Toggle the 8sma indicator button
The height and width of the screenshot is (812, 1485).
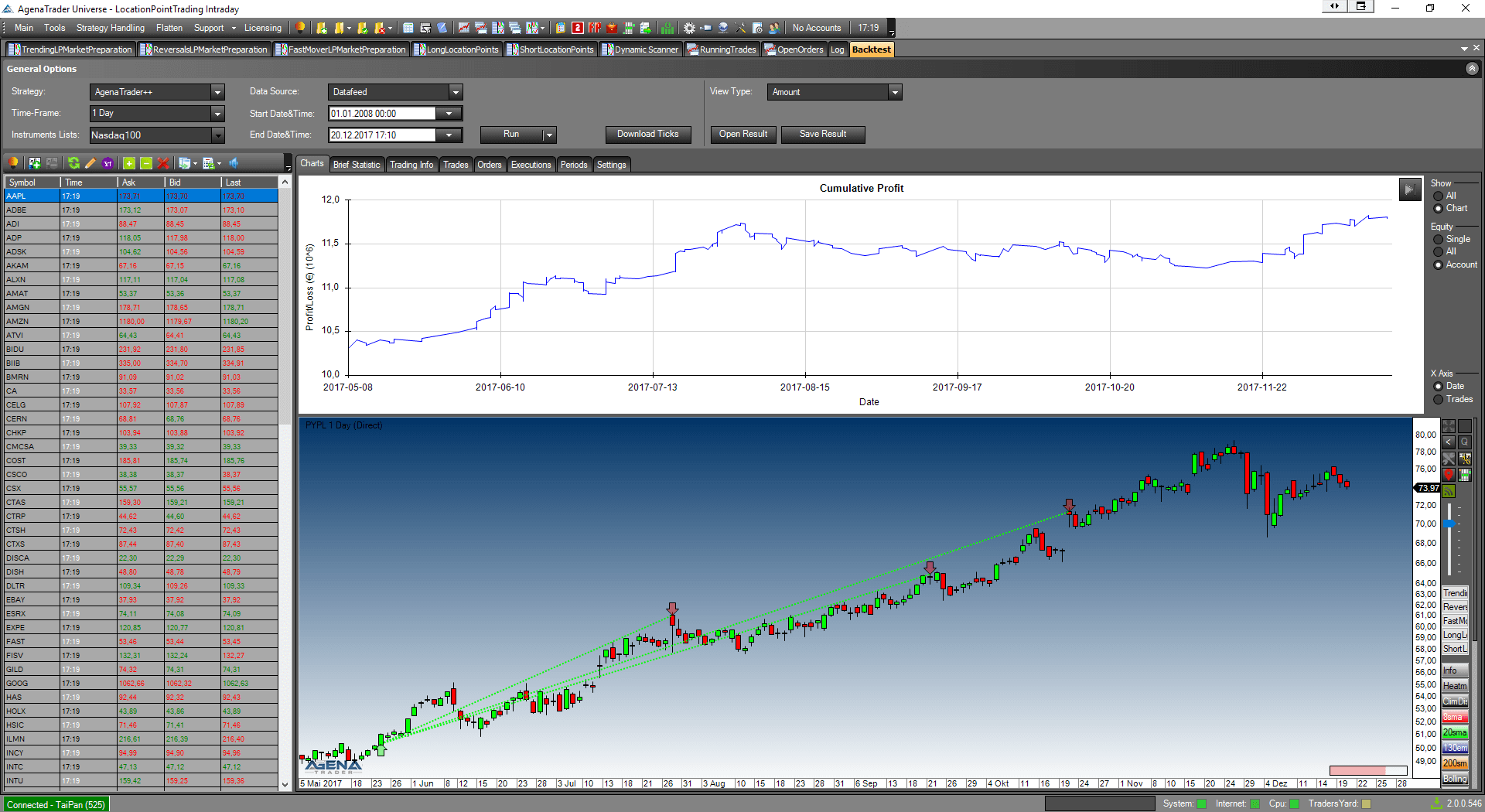[x=1455, y=718]
